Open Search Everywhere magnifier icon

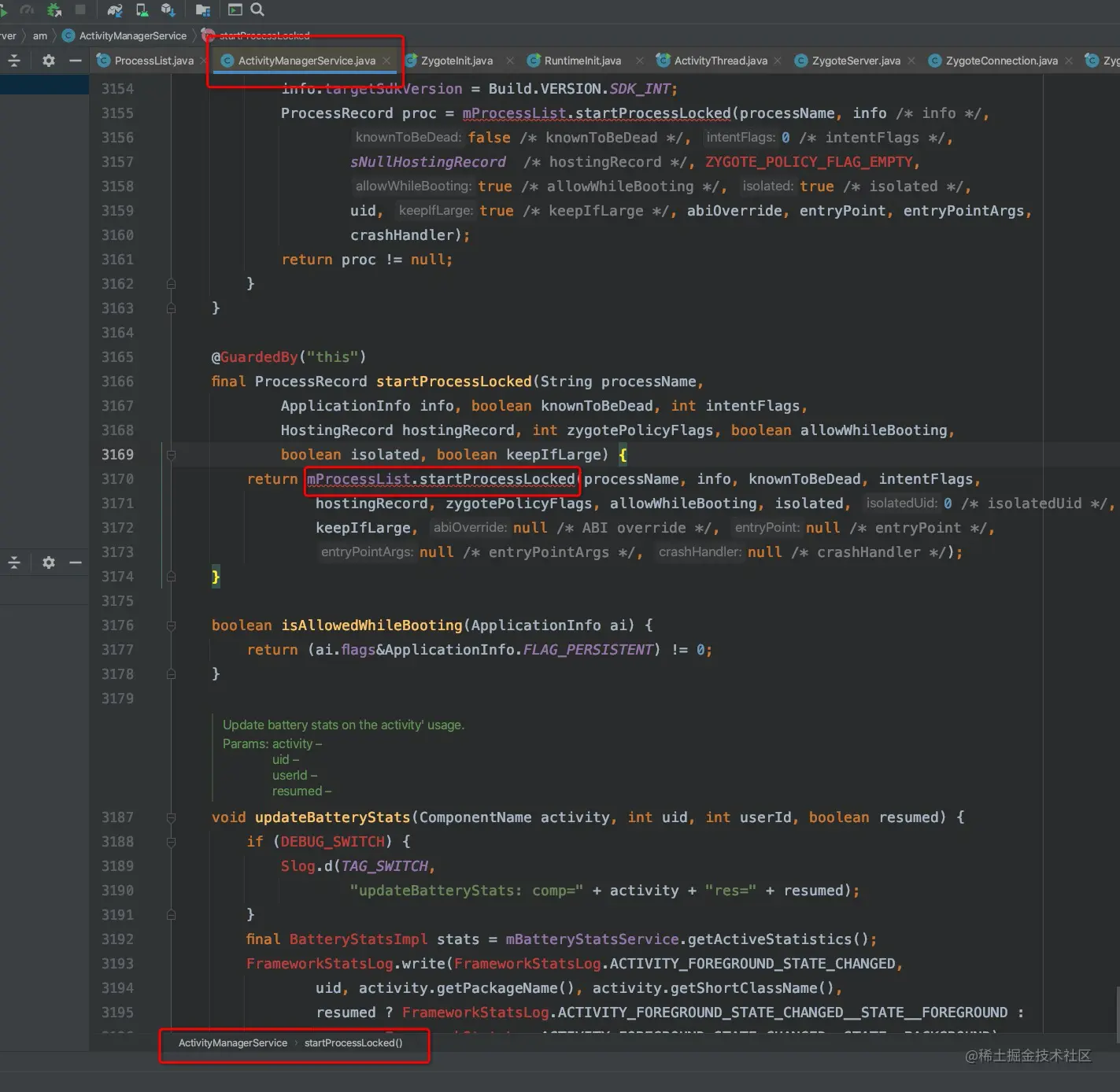257,9
